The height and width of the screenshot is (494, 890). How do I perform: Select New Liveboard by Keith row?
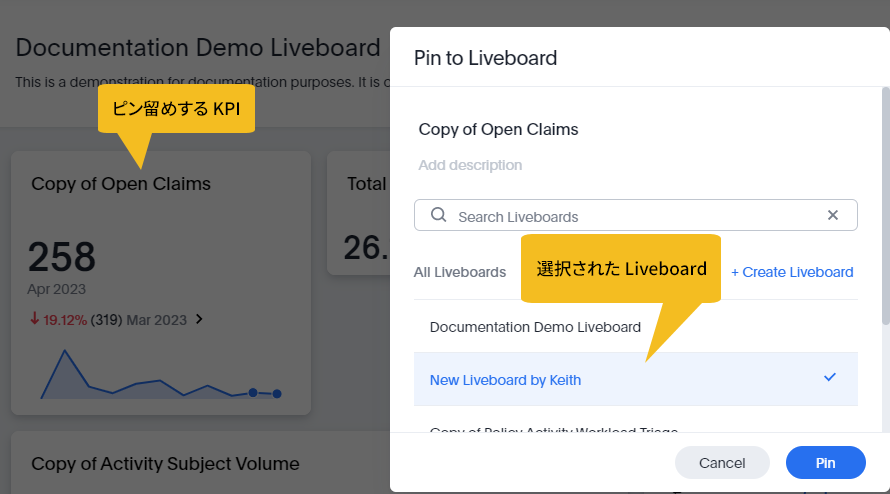tap(635, 379)
